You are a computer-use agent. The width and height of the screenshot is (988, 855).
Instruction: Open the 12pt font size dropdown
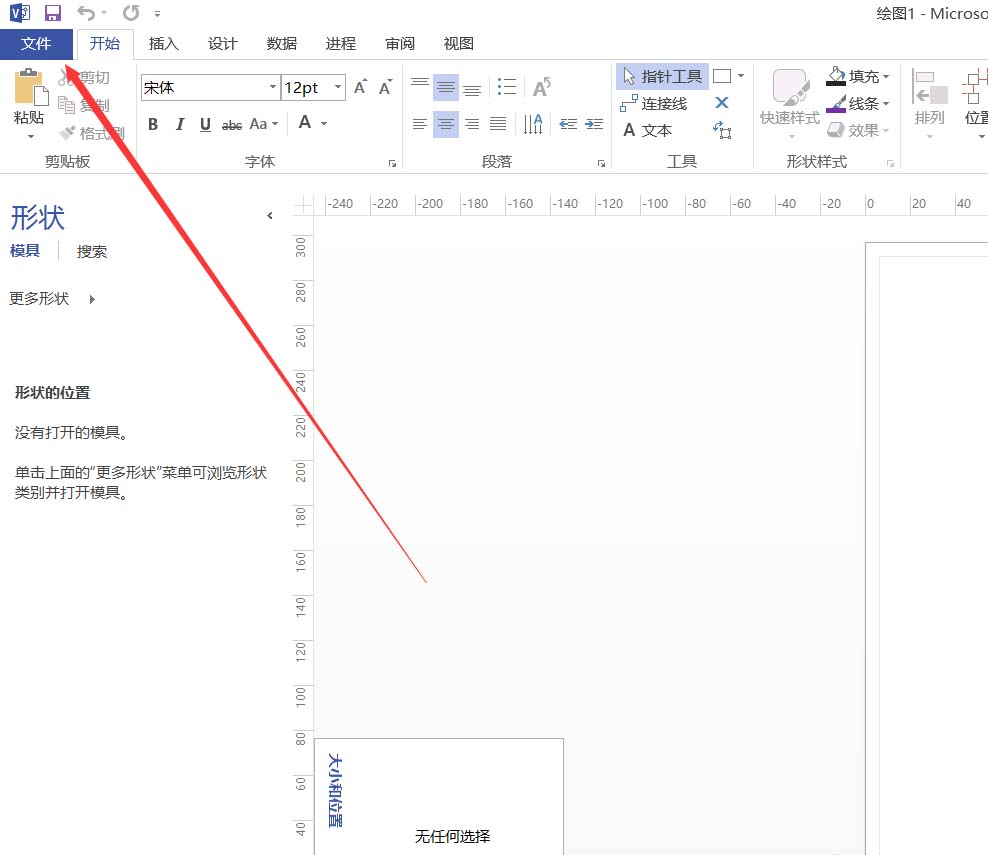(338, 88)
